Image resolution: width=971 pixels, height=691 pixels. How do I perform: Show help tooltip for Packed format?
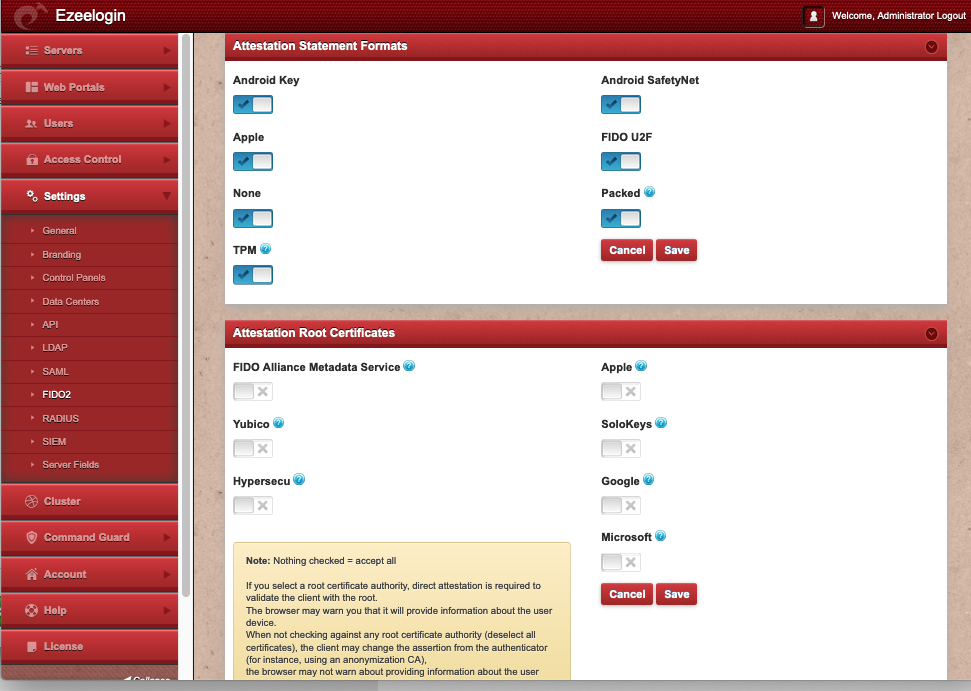point(649,192)
